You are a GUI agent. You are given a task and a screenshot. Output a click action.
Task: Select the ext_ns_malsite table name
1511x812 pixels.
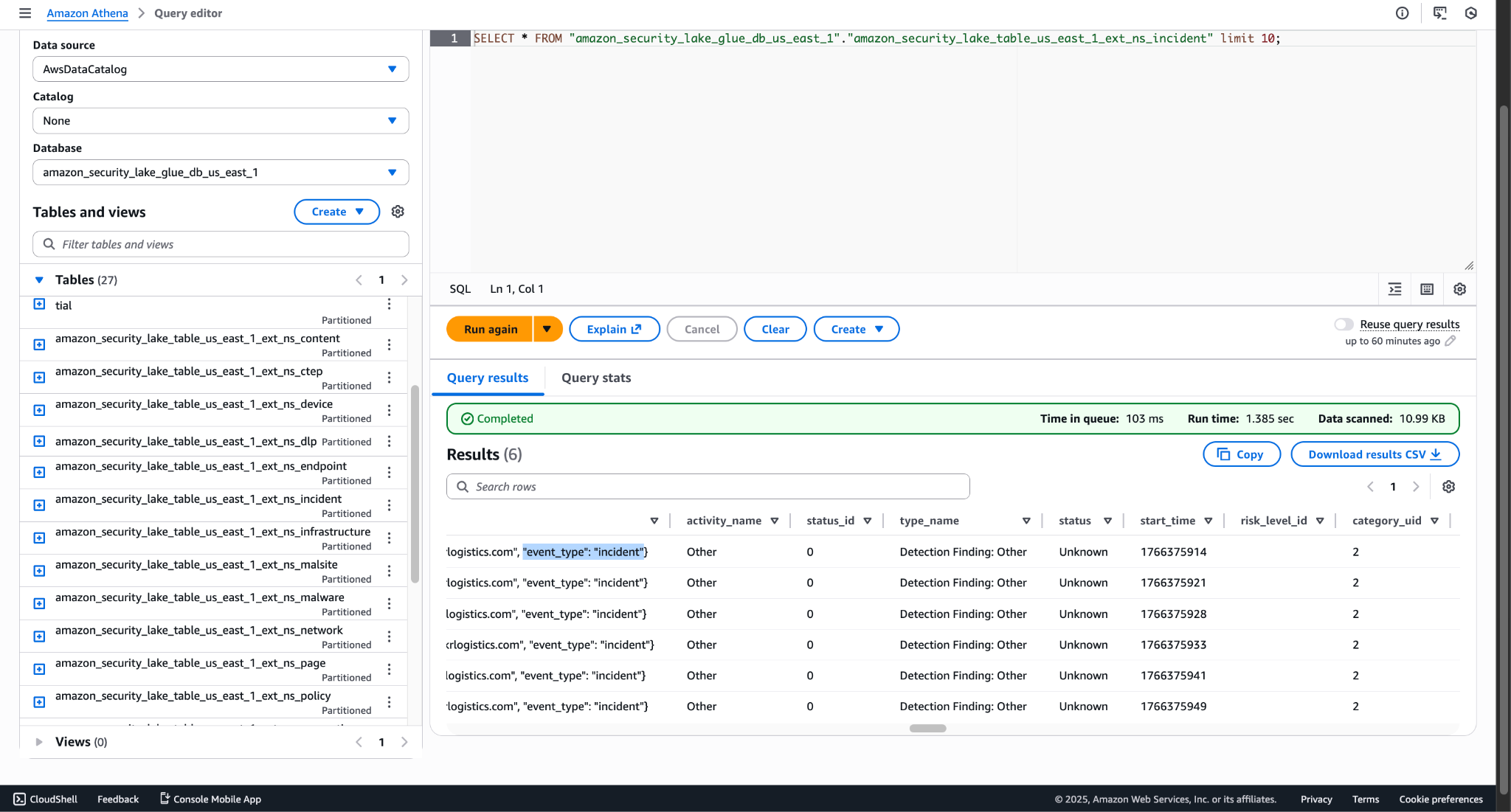tap(196, 565)
